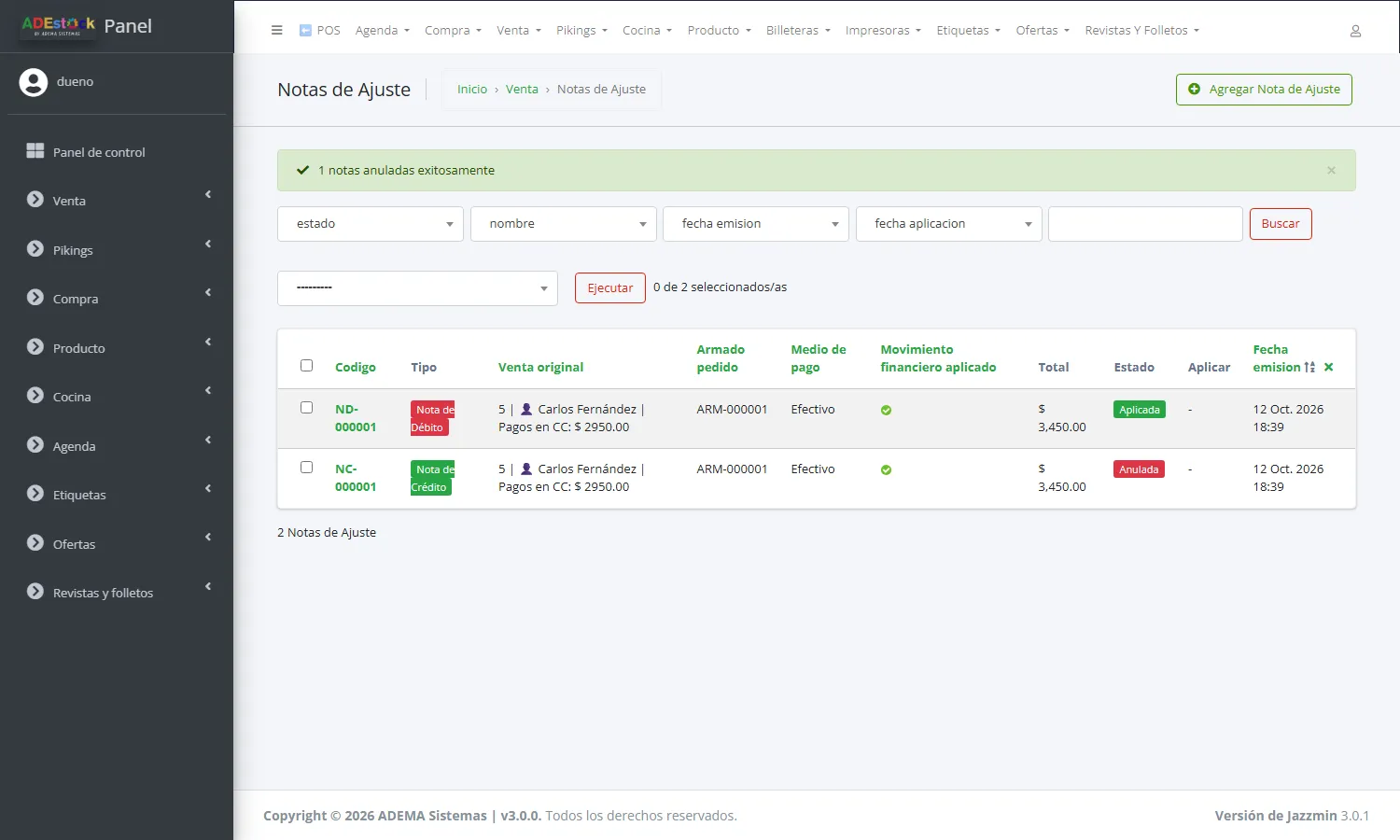This screenshot has height=840, width=1400.
Task: Open the nombre filter dropdown
Action: (x=563, y=224)
